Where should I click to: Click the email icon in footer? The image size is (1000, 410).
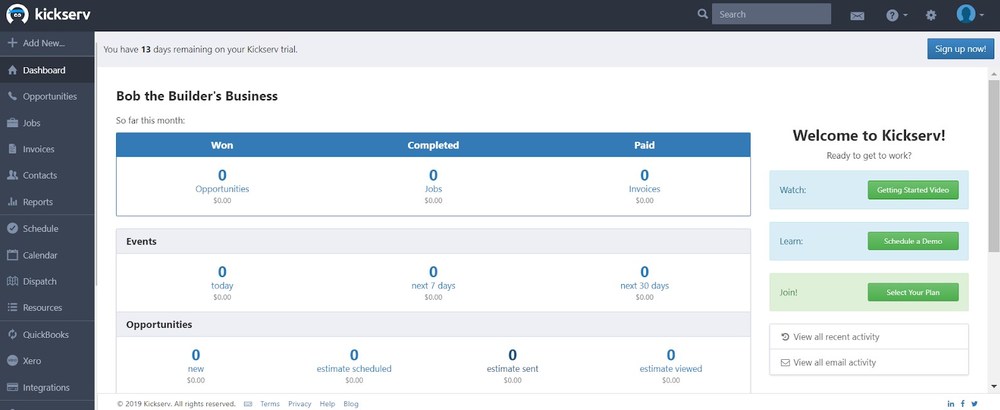[x=248, y=403]
